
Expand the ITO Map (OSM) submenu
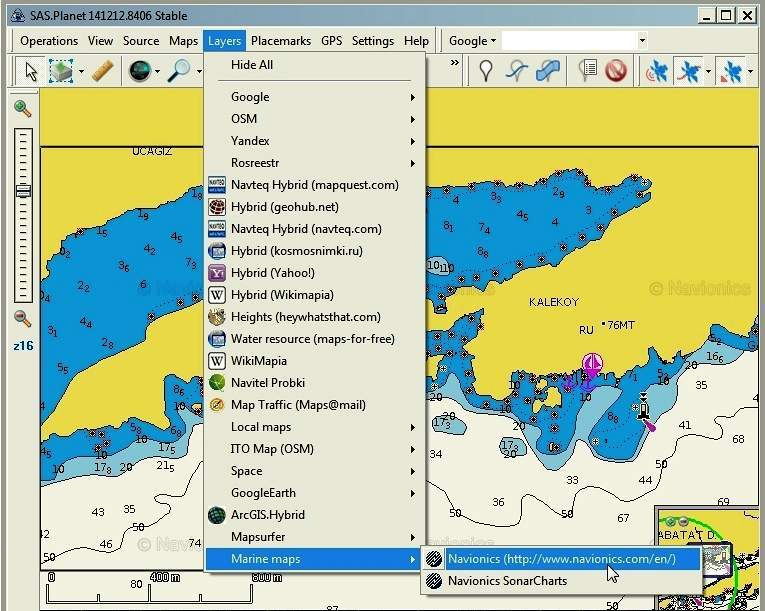click(315, 449)
